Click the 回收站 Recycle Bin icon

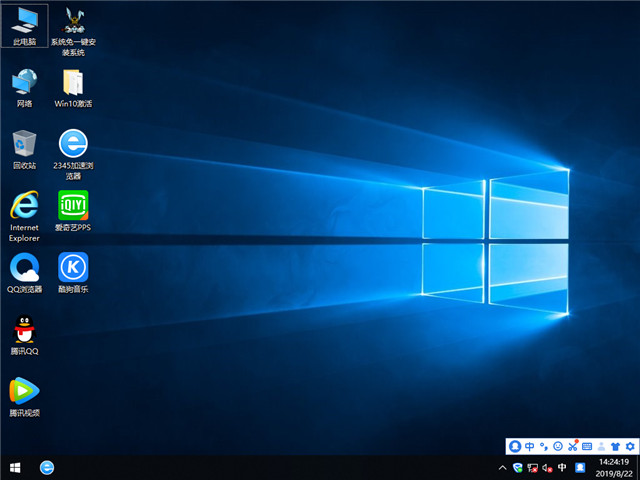click(x=24, y=146)
